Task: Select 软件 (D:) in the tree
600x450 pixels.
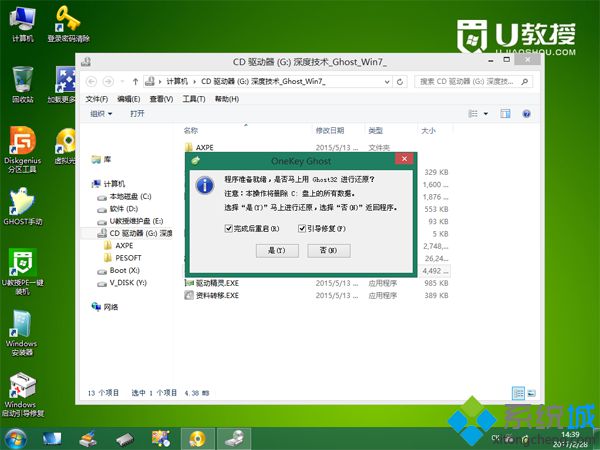Action: pyautogui.click(x=118, y=209)
